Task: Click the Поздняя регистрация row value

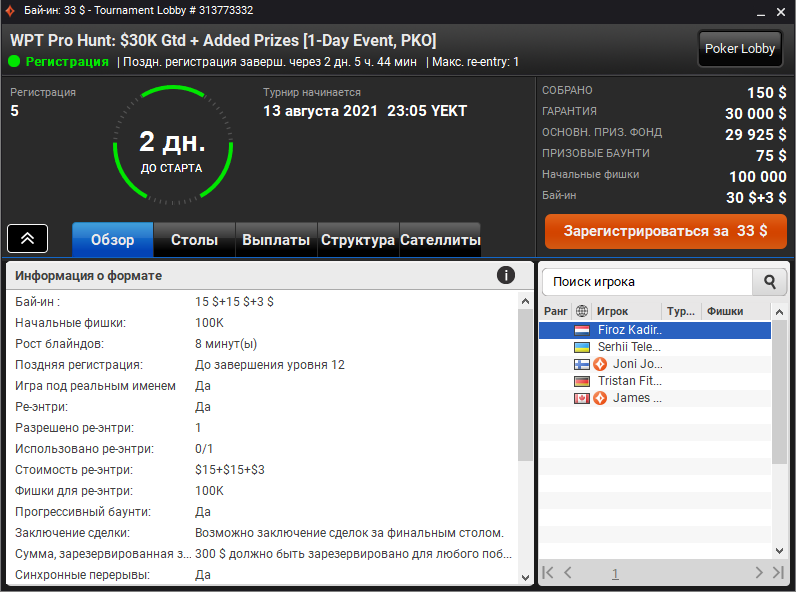Action: [x=270, y=365]
